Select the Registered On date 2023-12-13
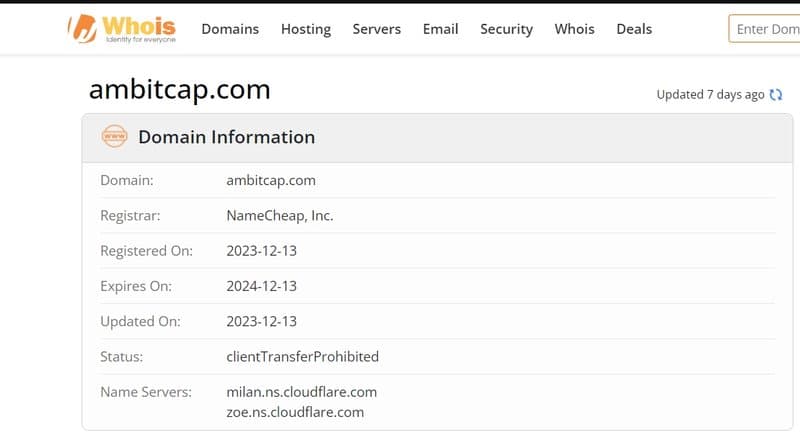 [x=261, y=251]
